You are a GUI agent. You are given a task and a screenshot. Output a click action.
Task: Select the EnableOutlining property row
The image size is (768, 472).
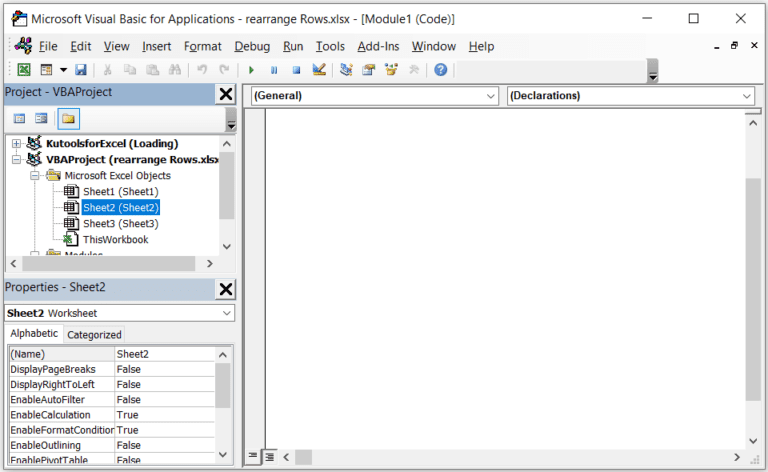tap(112, 445)
